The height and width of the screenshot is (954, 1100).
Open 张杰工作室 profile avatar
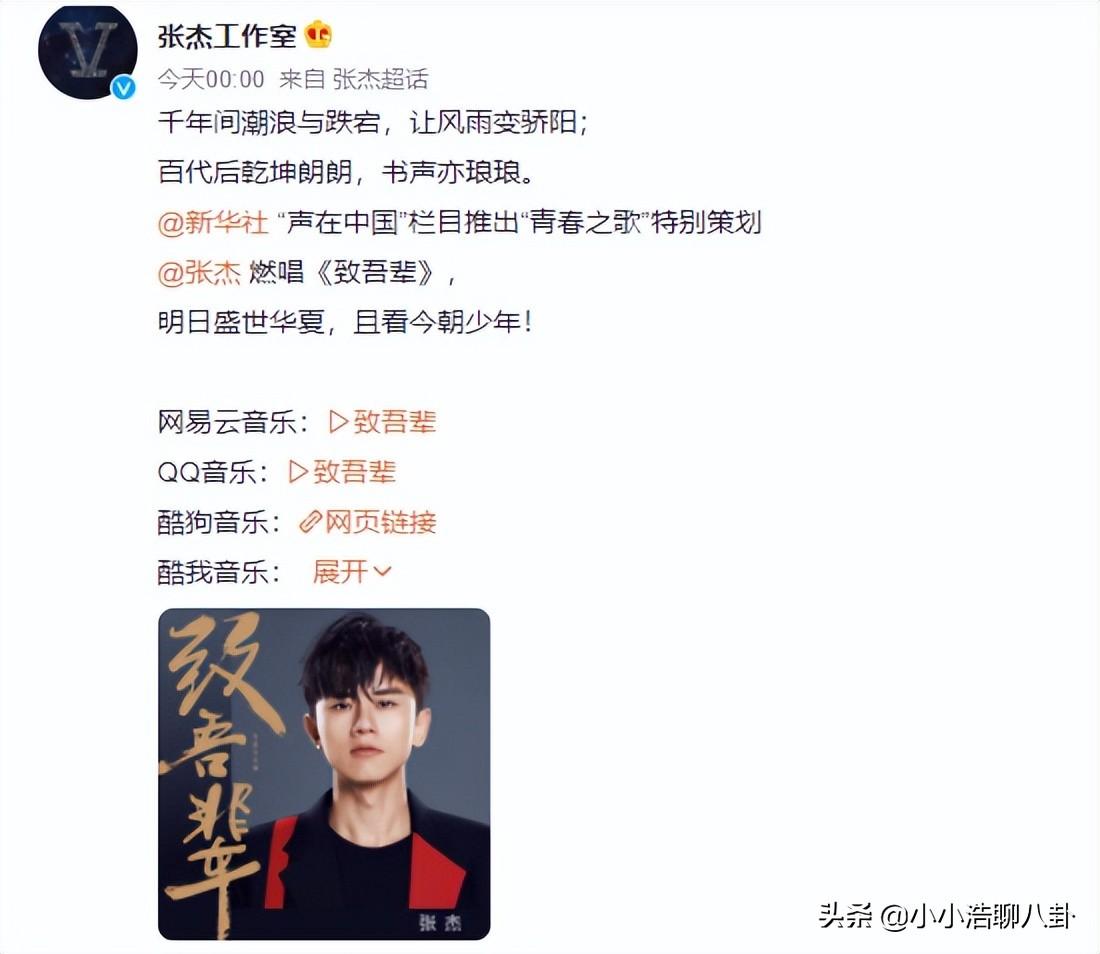tap(88, 51)
